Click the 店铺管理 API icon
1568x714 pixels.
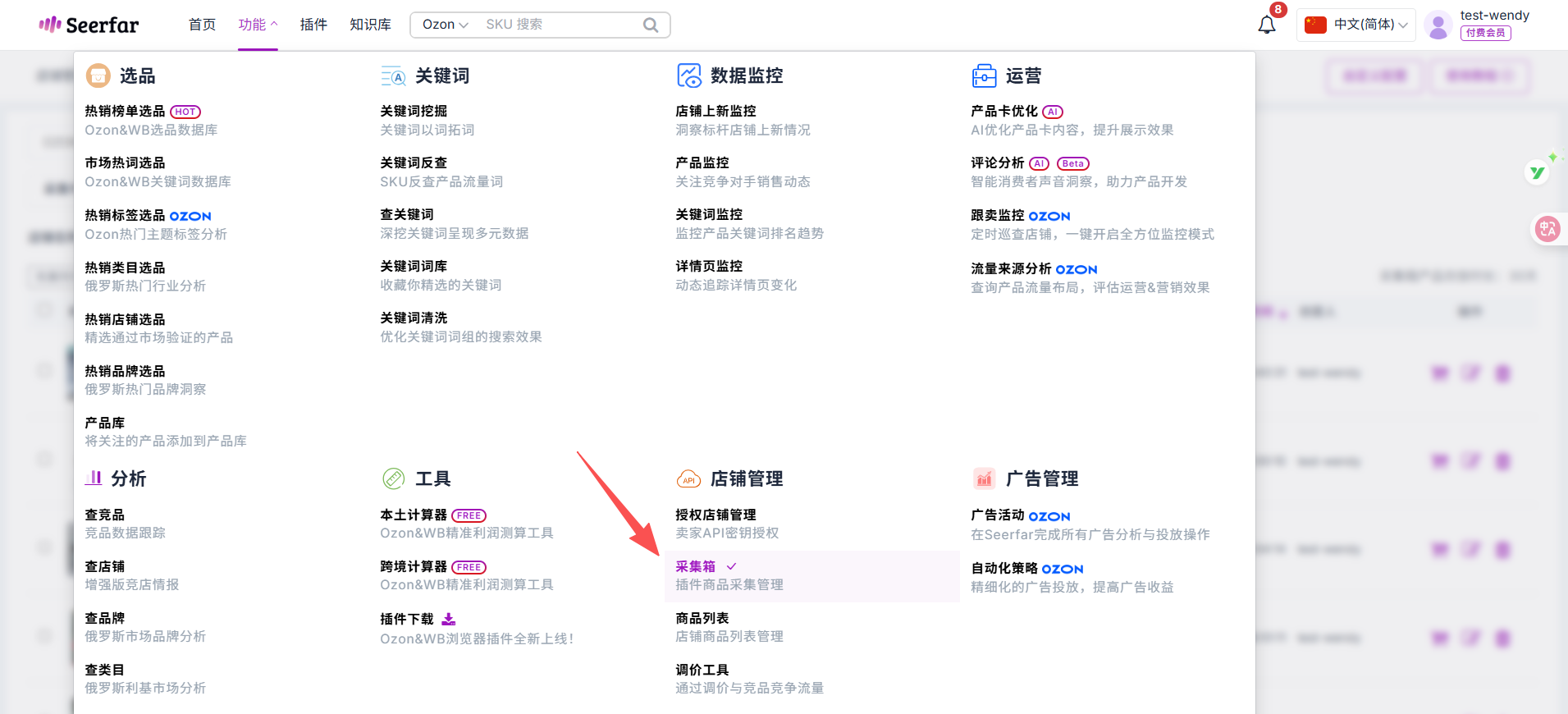pyautogui.click(x=688, y=479)
